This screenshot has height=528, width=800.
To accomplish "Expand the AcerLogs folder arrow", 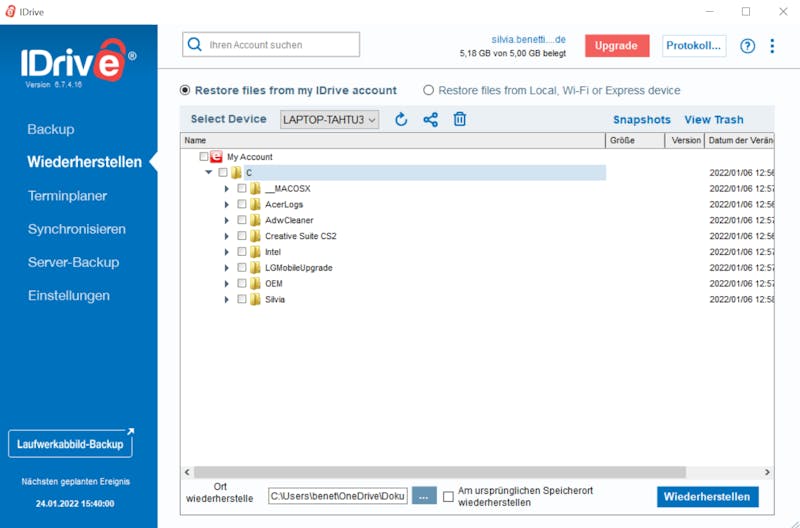I will [x=227, y=205].
